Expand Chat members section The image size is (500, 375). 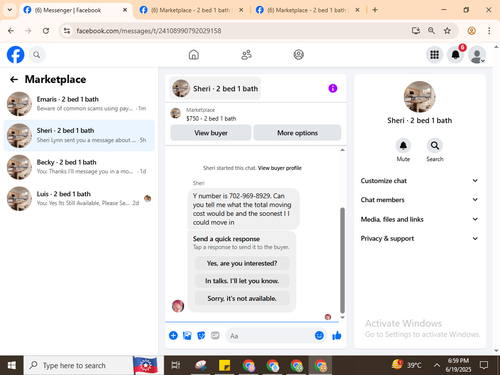[x=419, y=200]
